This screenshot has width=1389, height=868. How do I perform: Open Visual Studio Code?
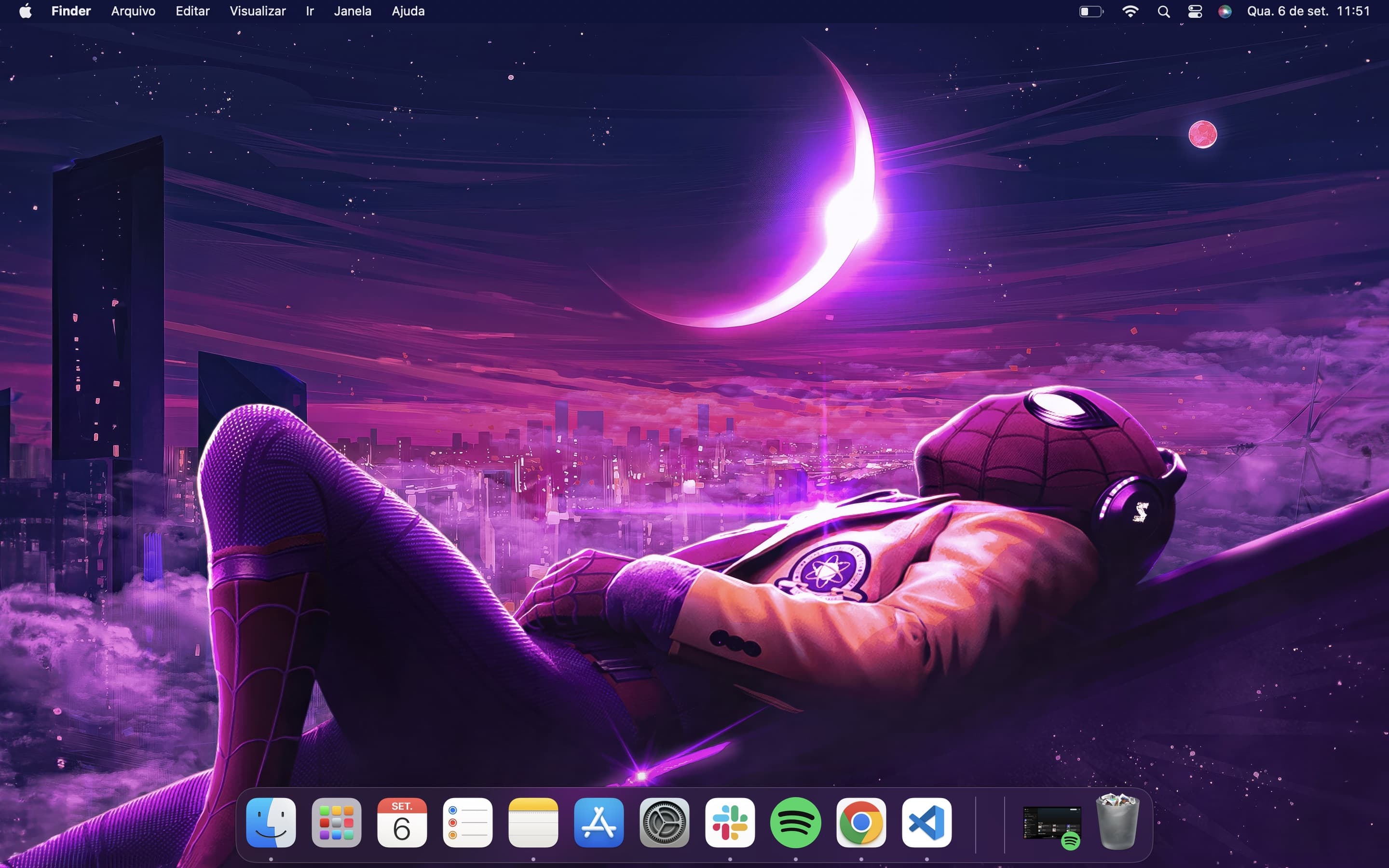click(x=927, y=822)
